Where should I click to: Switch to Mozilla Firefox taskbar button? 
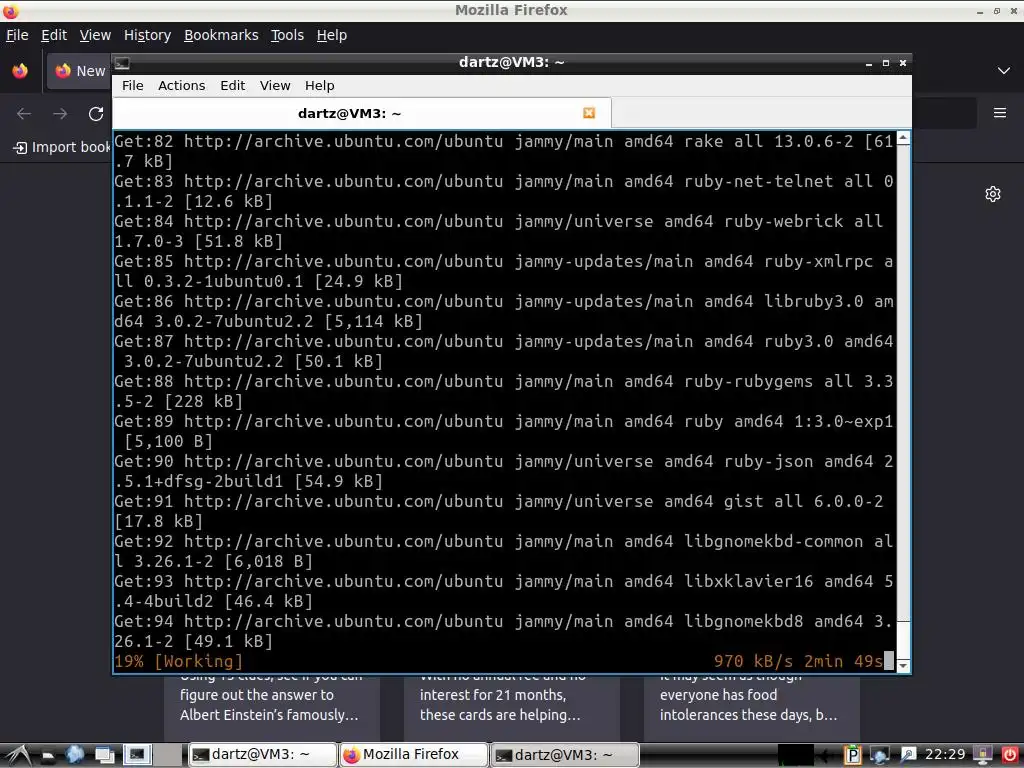(413, 755)
